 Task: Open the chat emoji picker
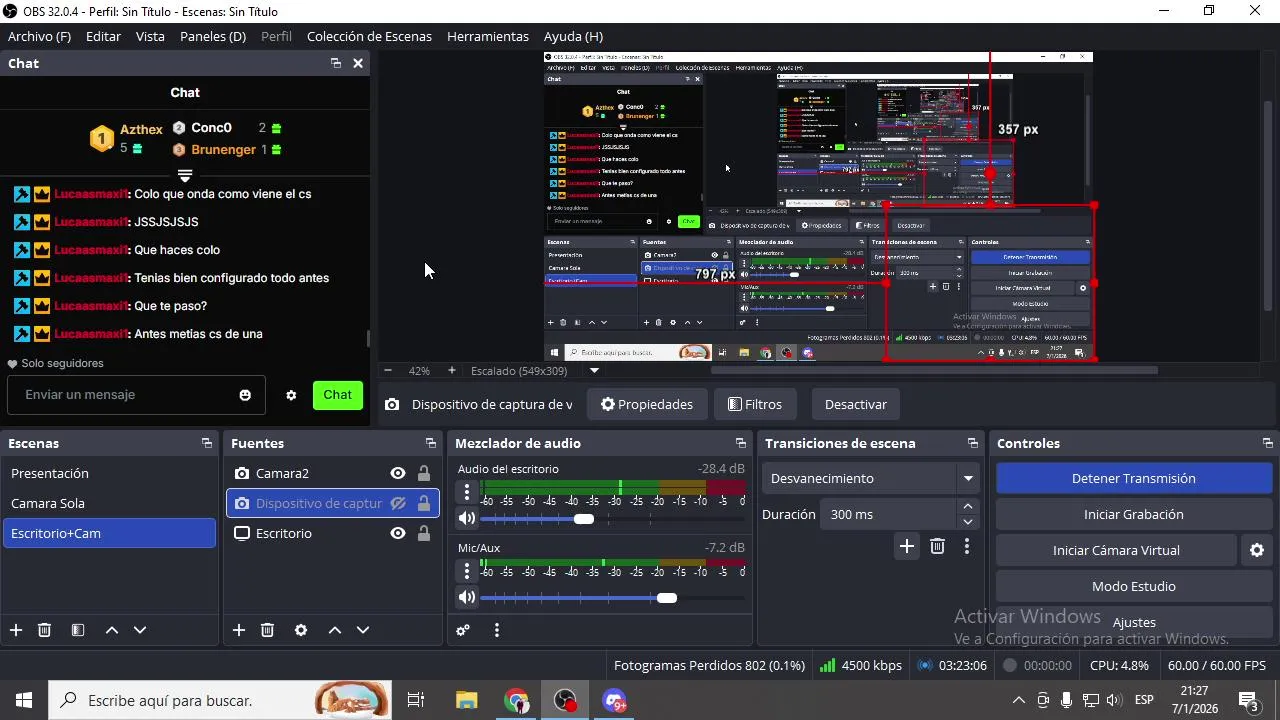(245, 395)
